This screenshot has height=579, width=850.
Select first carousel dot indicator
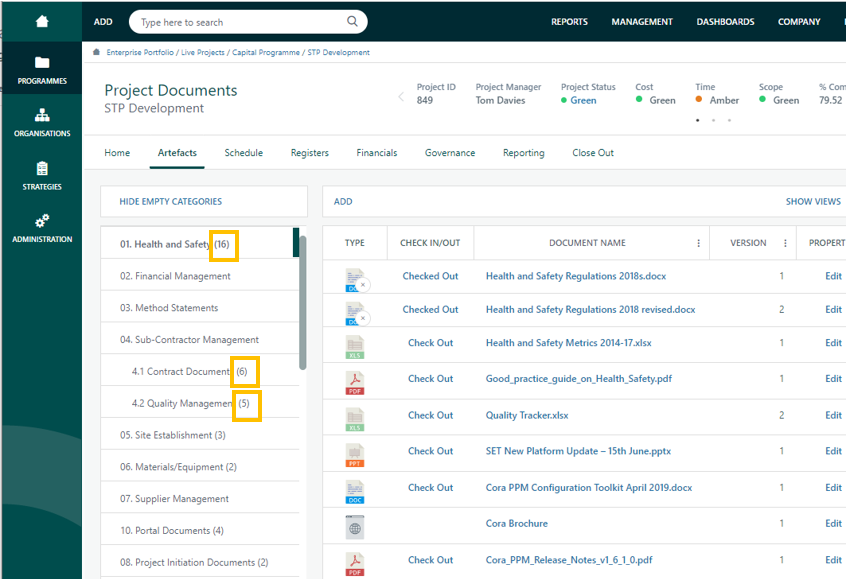click(x=698, y=120)
